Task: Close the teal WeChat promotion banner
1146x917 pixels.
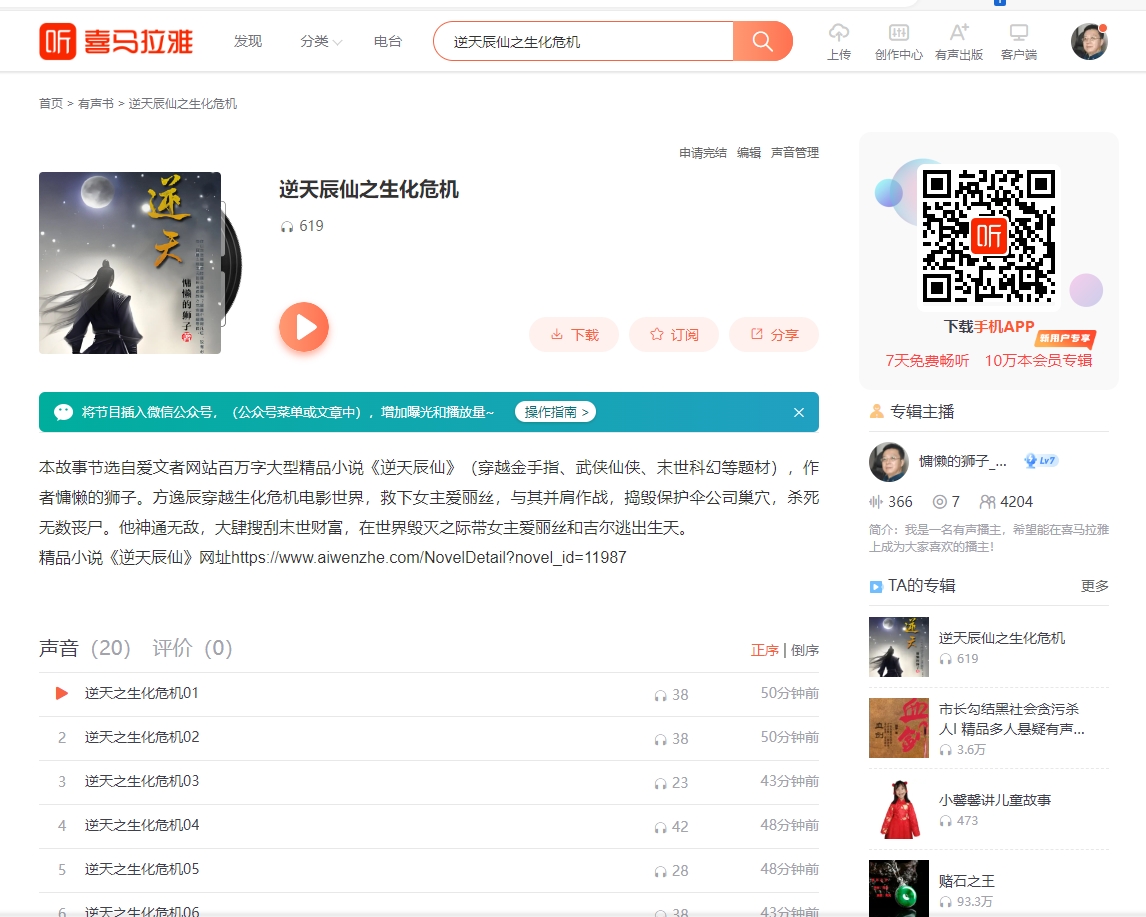Action: [x=799, y=412]
